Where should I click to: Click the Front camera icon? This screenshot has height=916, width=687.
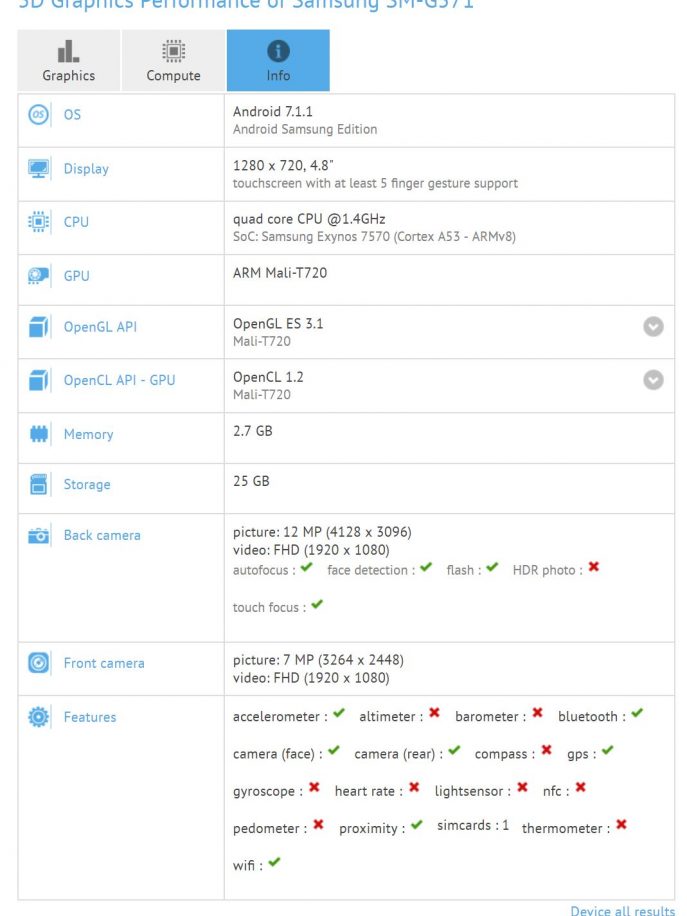(39, 663)
